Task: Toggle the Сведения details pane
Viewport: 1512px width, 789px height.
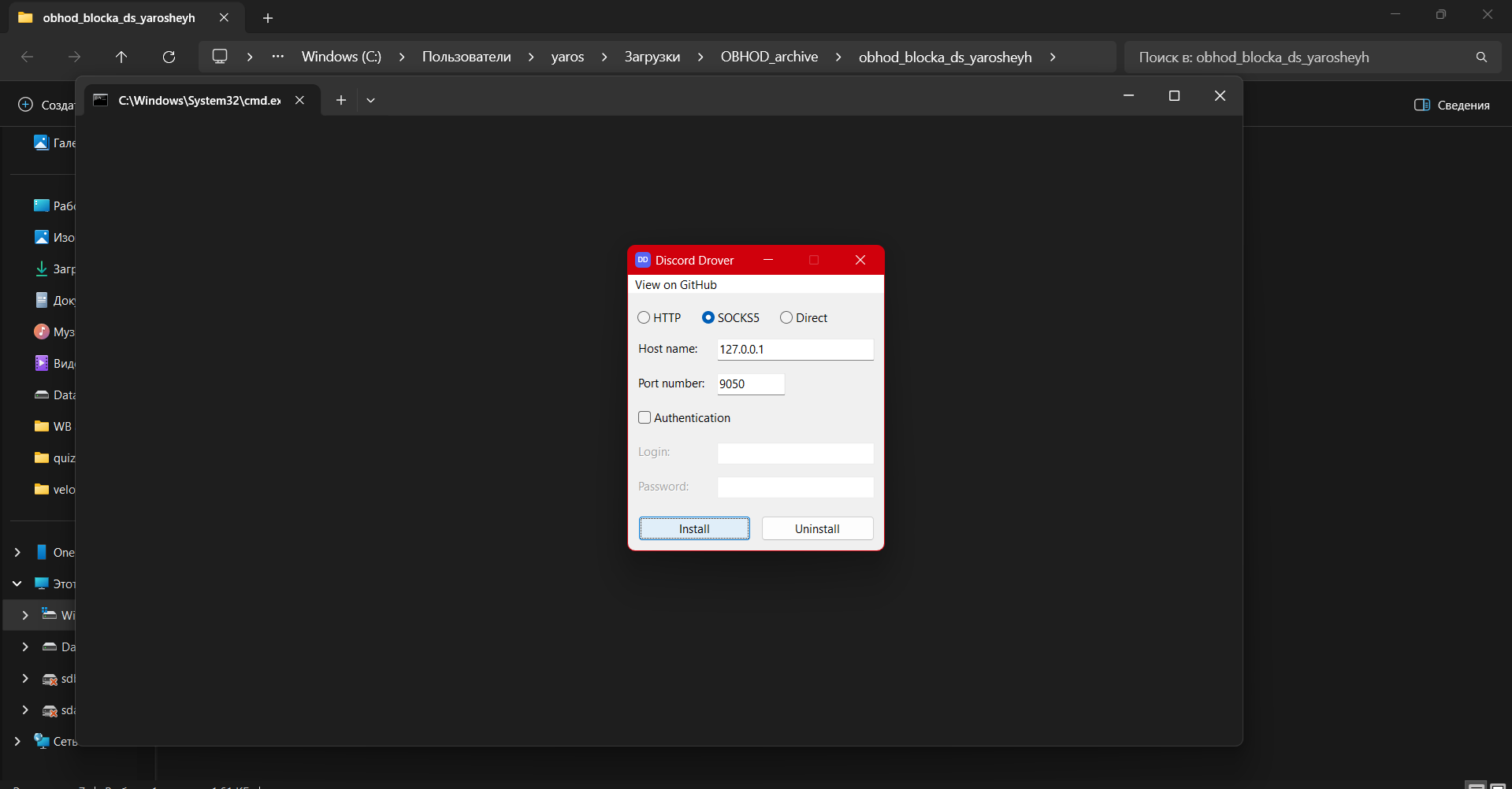Action: (x=1452, y=105)
